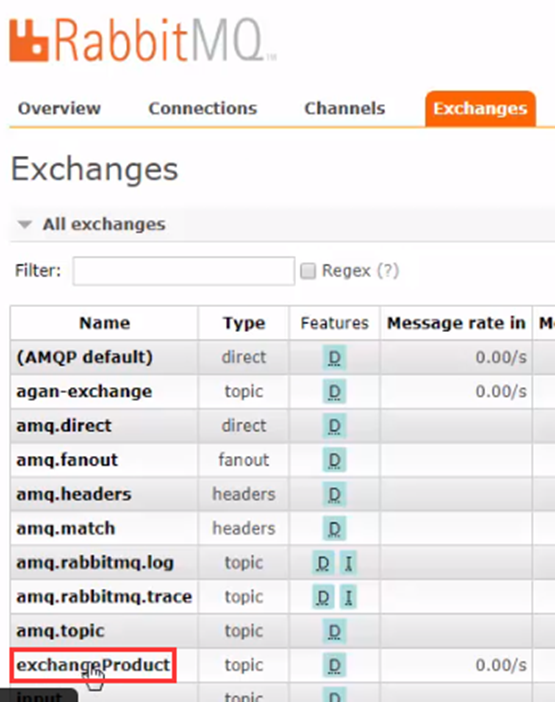Click the D badge for amq.rabbitmq.trace

[323, 597]
